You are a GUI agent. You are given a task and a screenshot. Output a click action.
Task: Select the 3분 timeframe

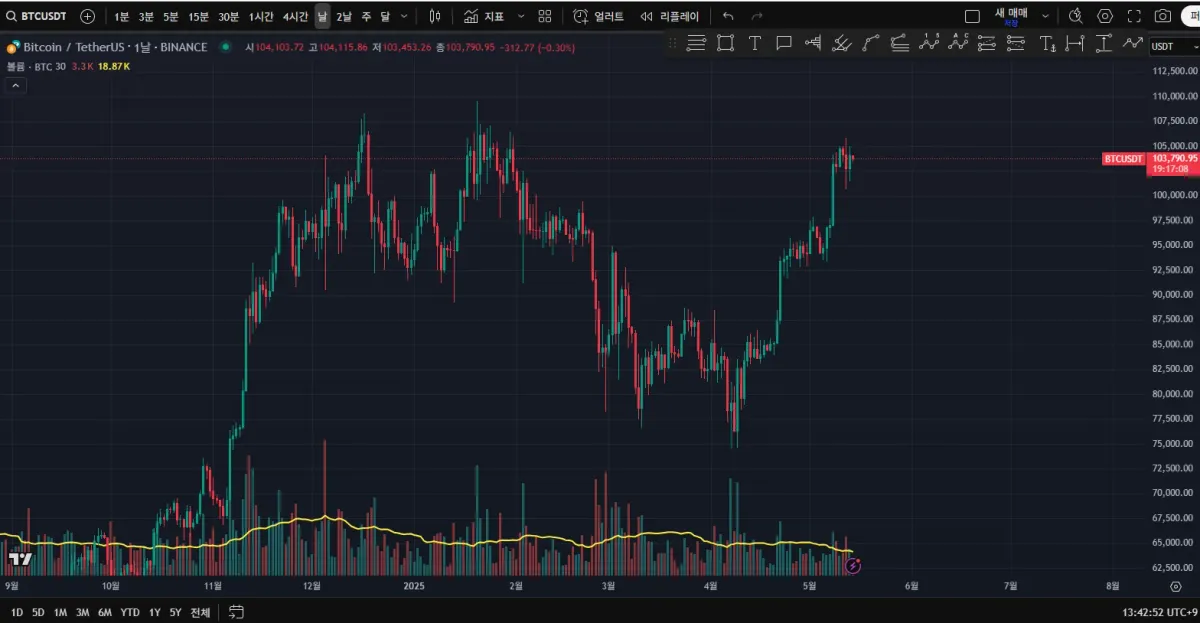(x=146, y=17)
